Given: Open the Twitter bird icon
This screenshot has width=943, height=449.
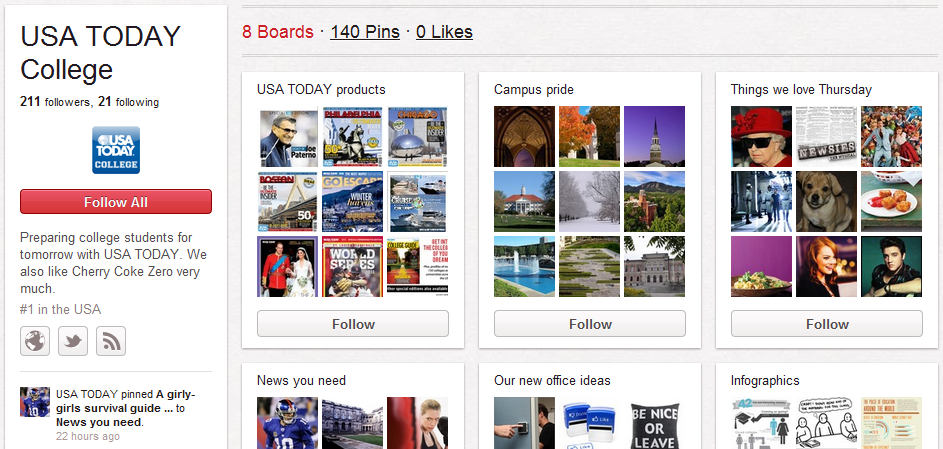Looking at the screenshot, I should pyautogui.click(x=73, y=341).
